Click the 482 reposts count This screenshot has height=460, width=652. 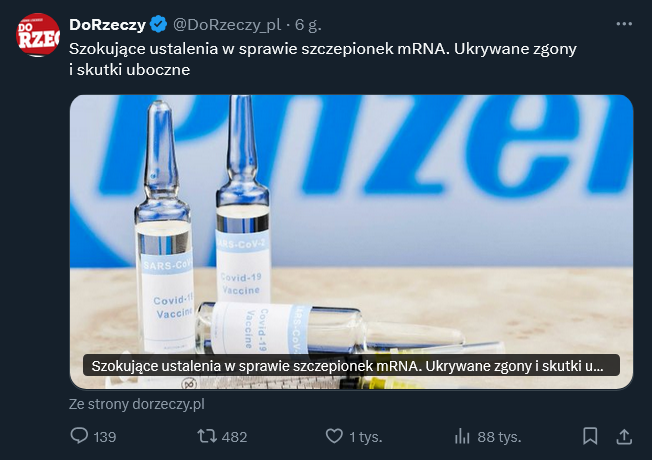(235, 437)
